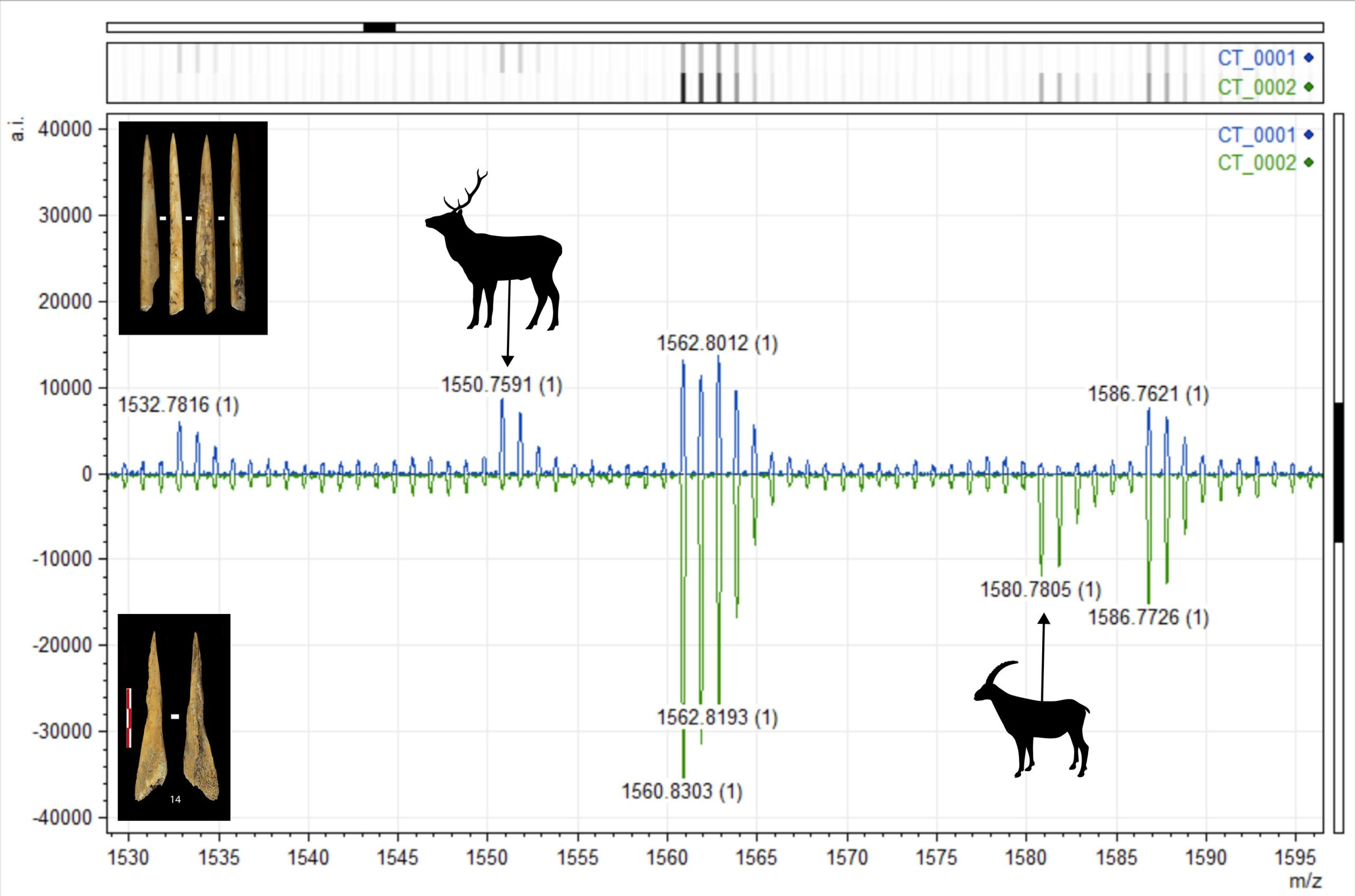This screenshot has height=896, width=1355.
Task: Select the CT_0002 legend entry in gel view
Action: (x=1266, y=87)
